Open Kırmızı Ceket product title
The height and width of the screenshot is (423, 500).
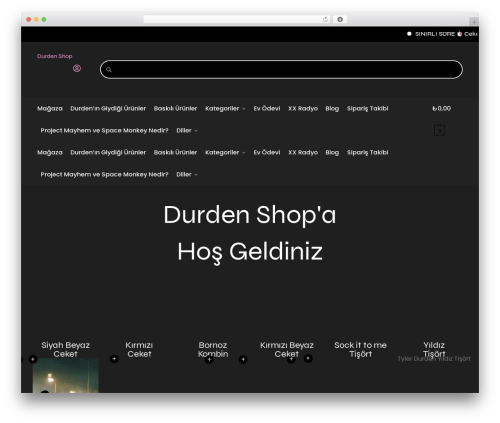tap(139, 349)
